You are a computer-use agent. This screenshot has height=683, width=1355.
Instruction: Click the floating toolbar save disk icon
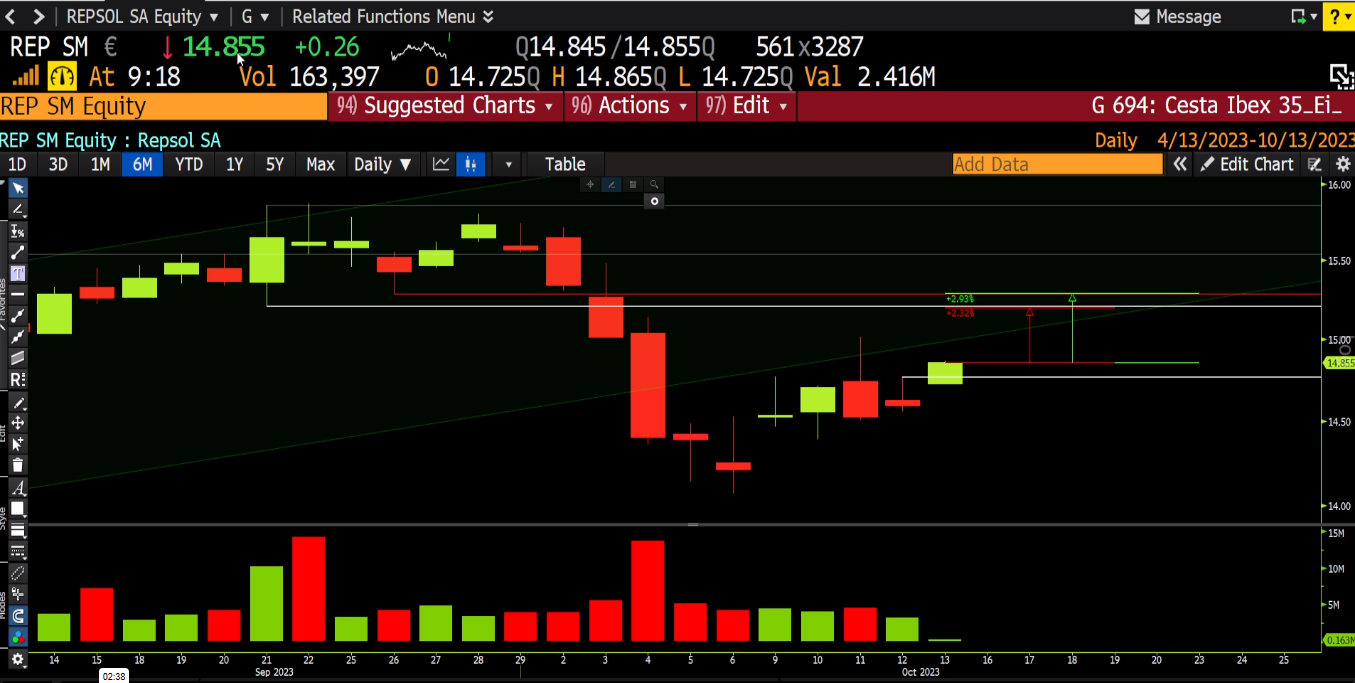(633, 184)
